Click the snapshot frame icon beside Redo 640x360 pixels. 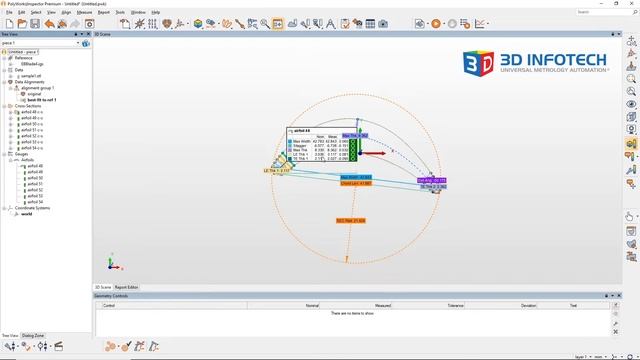(89, 24)
